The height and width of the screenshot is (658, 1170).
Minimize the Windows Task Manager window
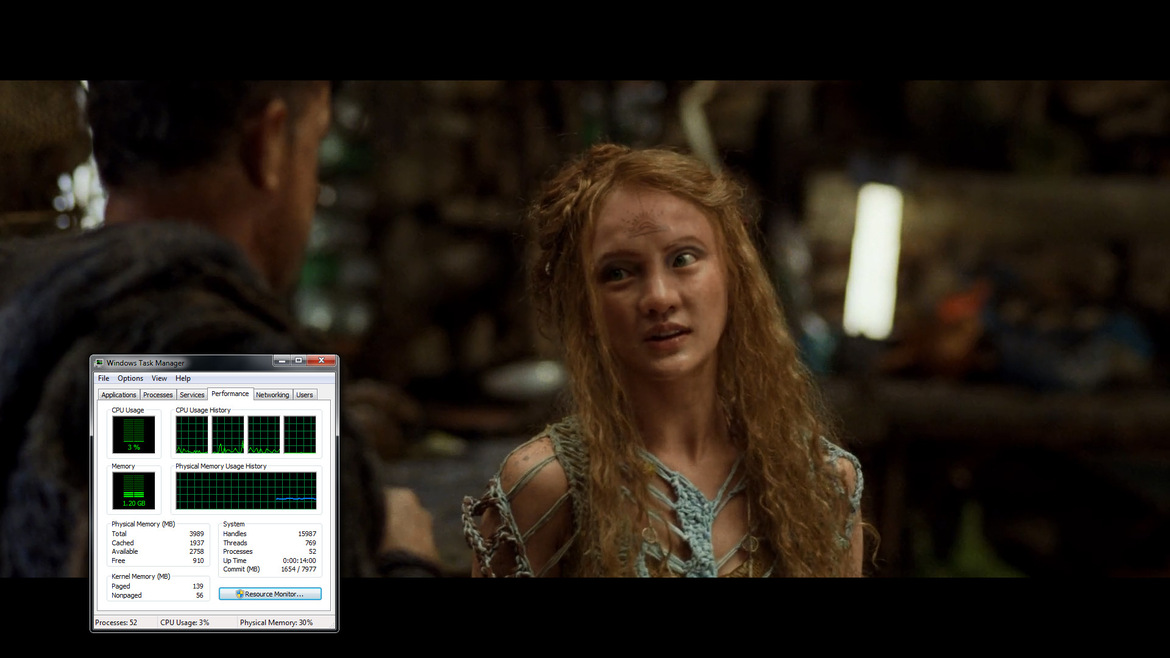[x=281, y=361]
